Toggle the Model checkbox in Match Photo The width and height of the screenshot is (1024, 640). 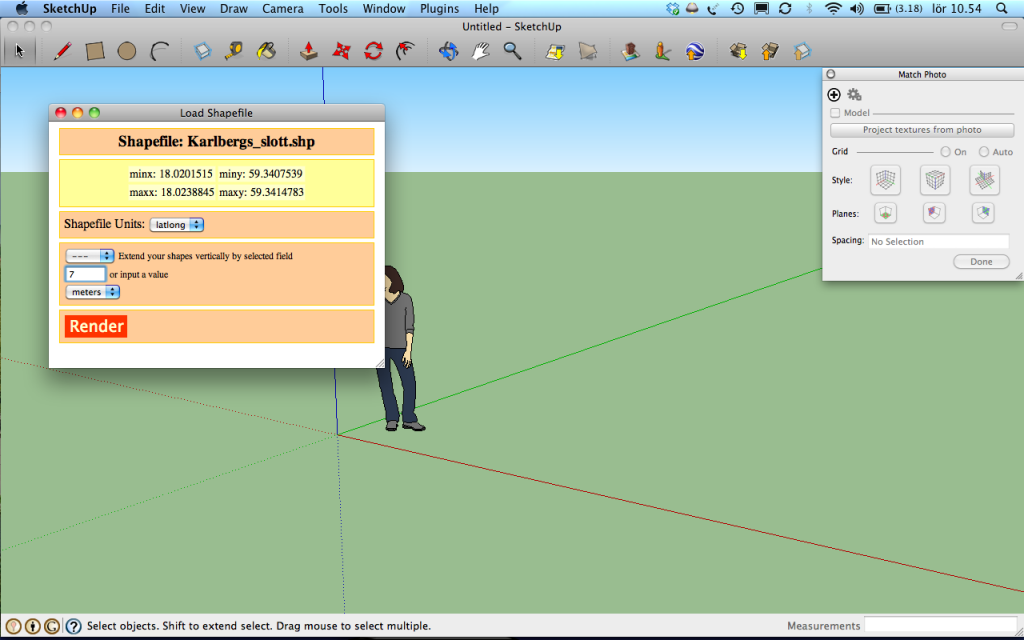click(835, 113)
